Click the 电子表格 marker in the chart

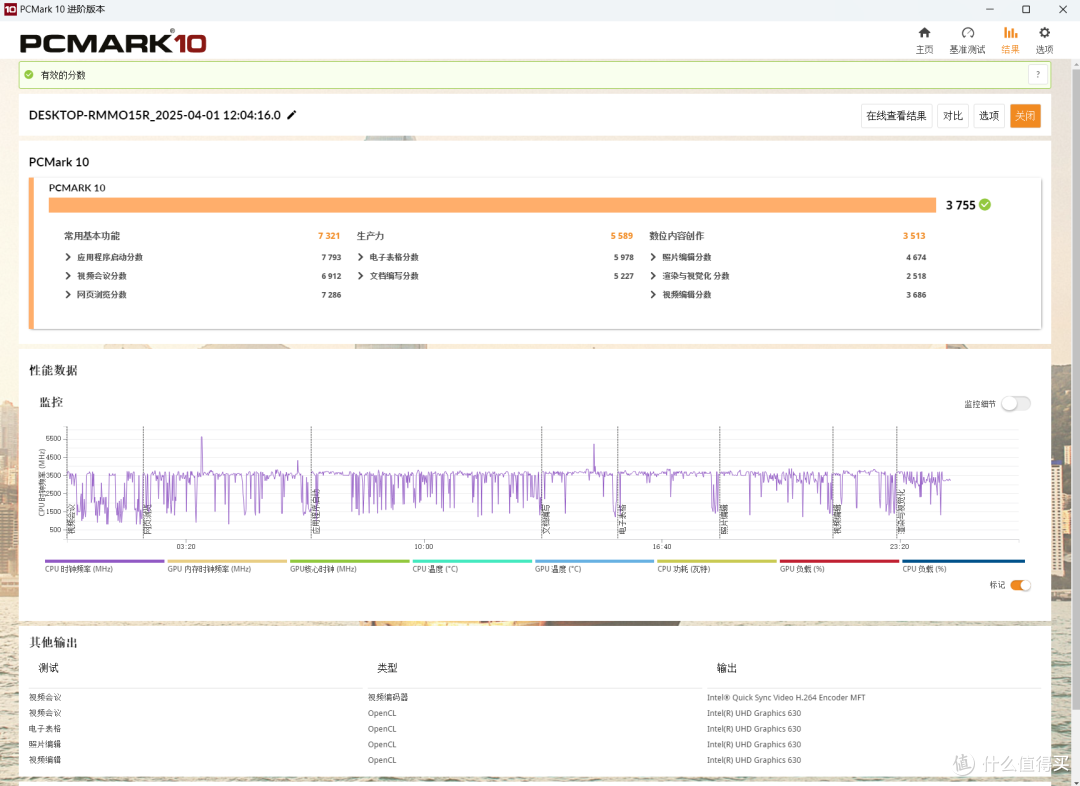coord(622,519)
